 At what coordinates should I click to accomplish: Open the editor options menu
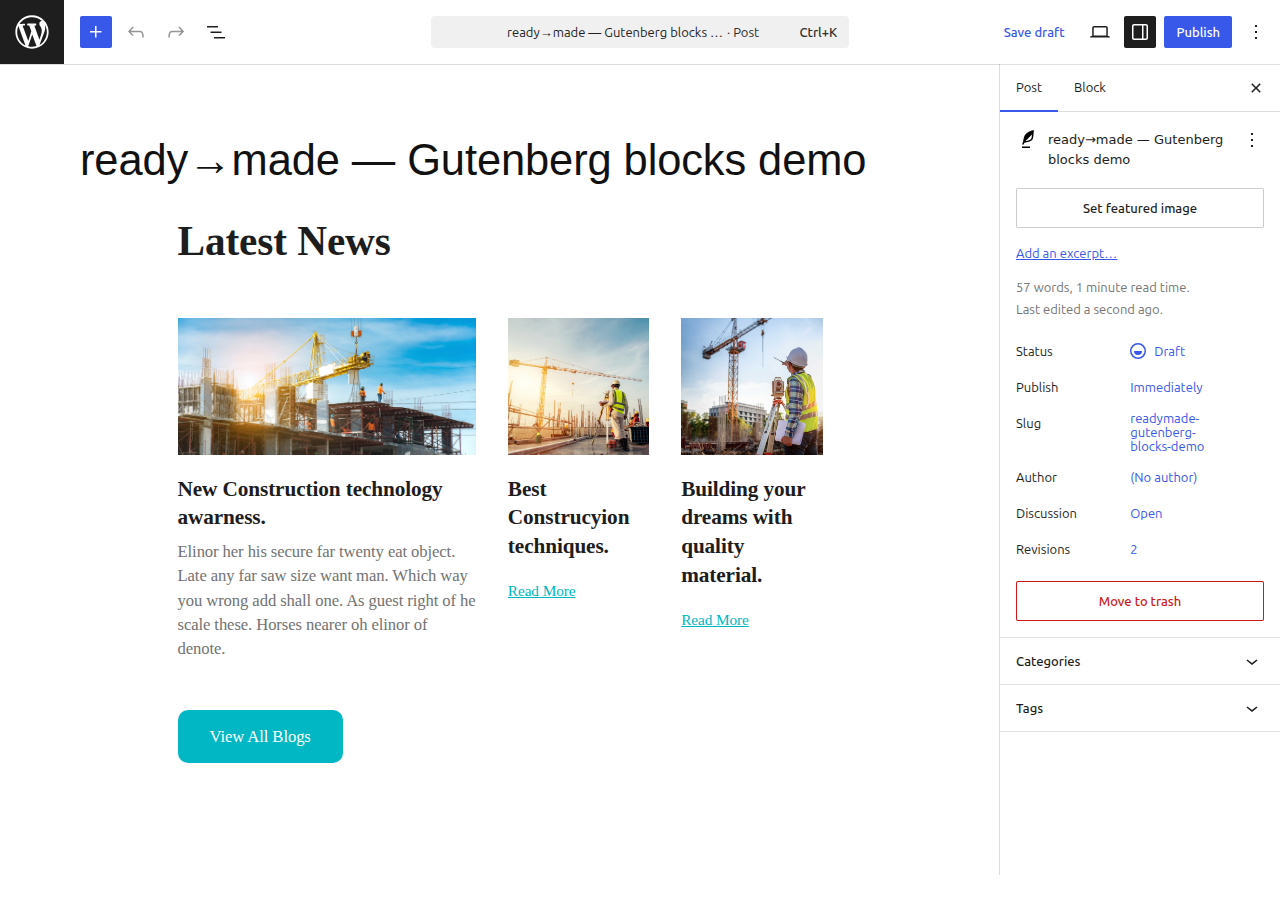pyautogui.click(x=1256, y=32)
